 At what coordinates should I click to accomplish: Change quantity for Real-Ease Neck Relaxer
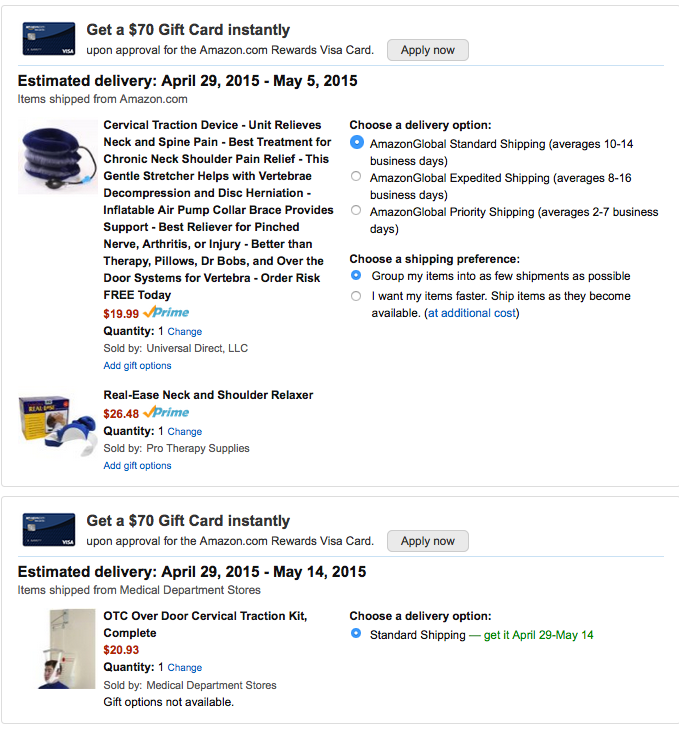click(184, 431)
